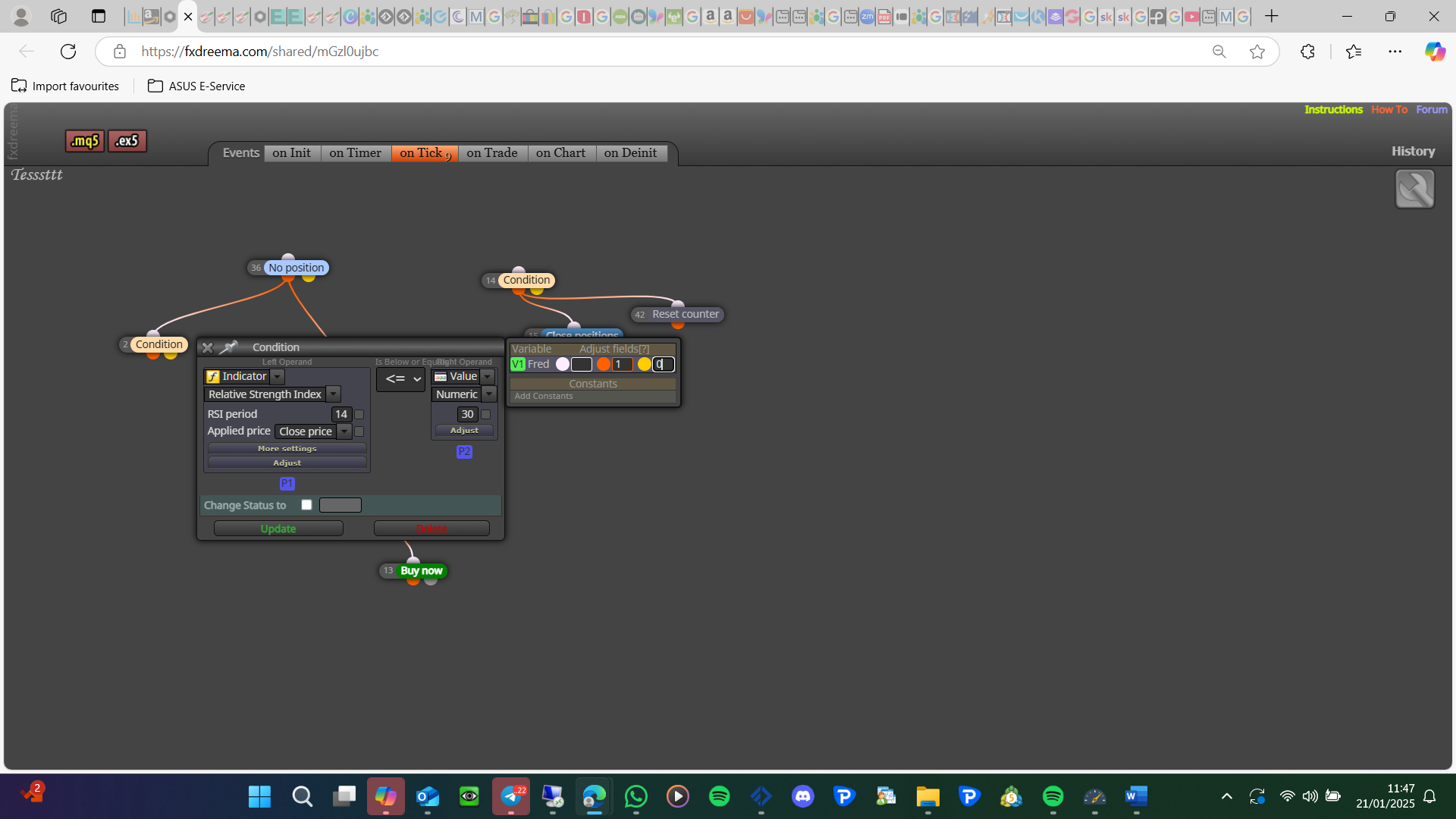The width and height of the screenshot is (1456, 819).
Task: Select the P1 parameter badge
Action: click(x=287, y=484)
